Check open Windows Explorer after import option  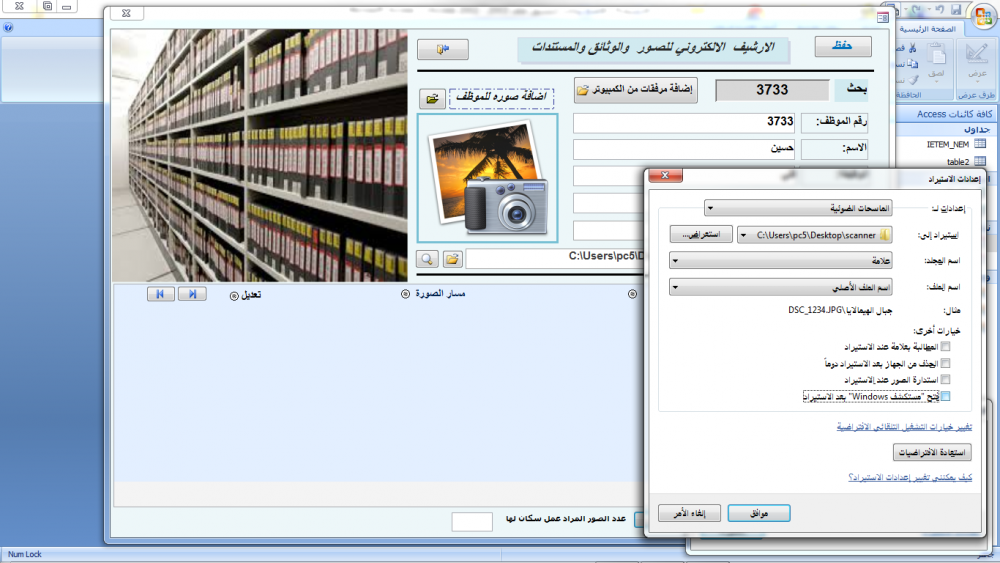tap(945, 396)
